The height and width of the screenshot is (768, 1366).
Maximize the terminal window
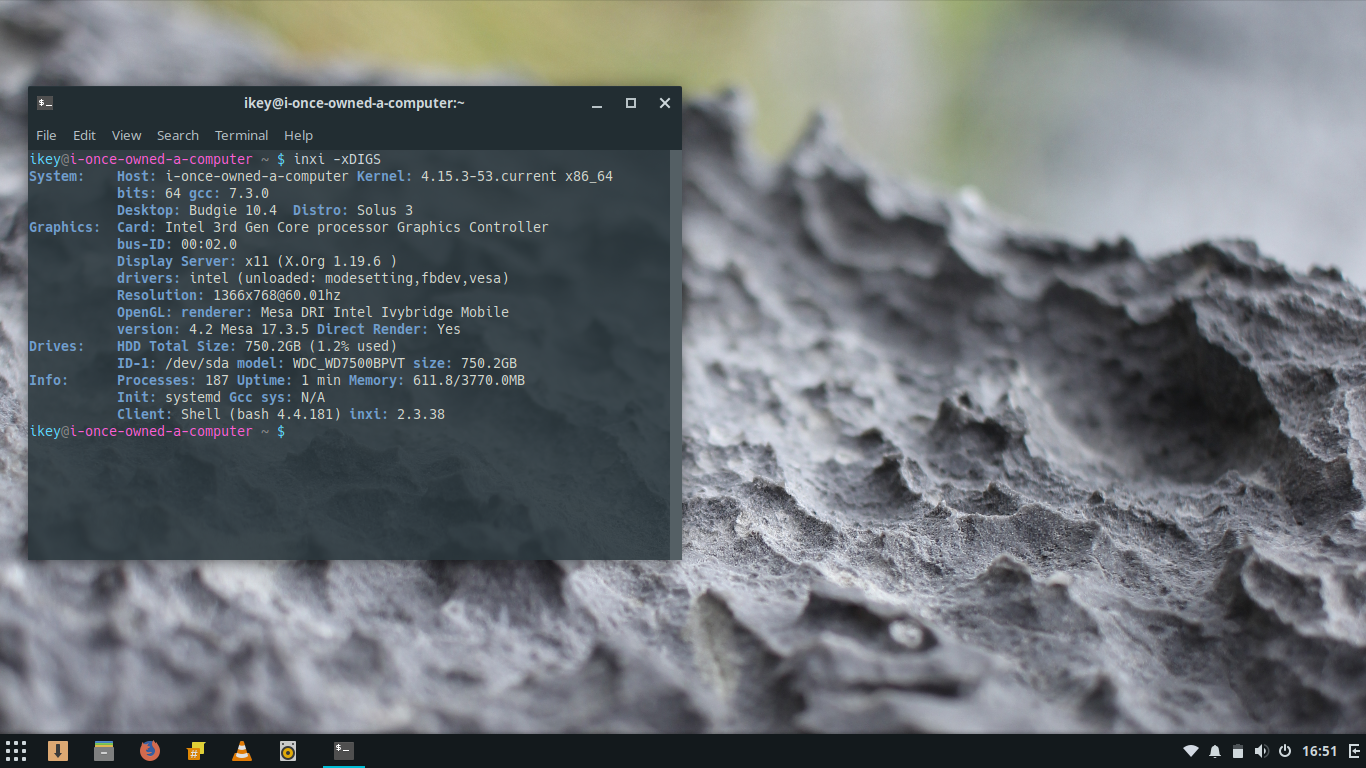(631, 103)
